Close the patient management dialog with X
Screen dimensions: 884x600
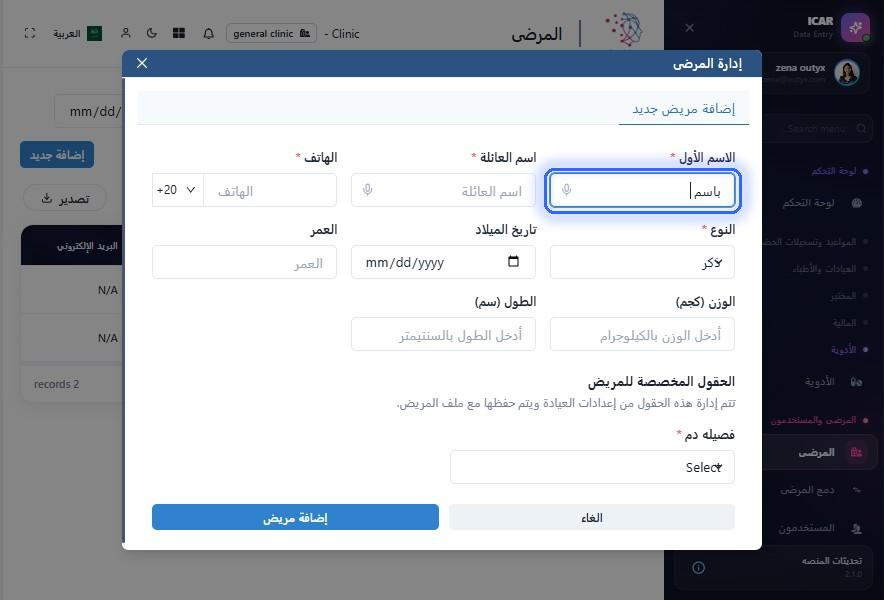[142, 63]
